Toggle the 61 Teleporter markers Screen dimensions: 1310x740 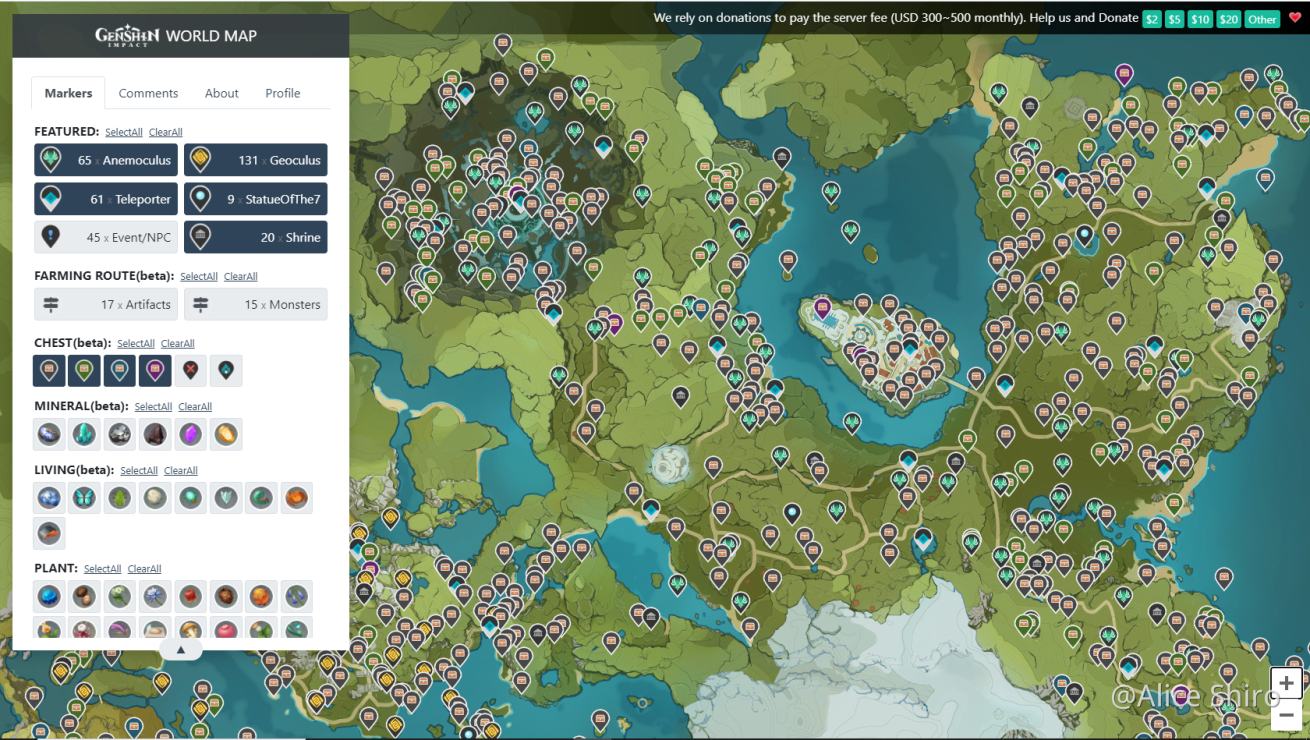point(106,199)
